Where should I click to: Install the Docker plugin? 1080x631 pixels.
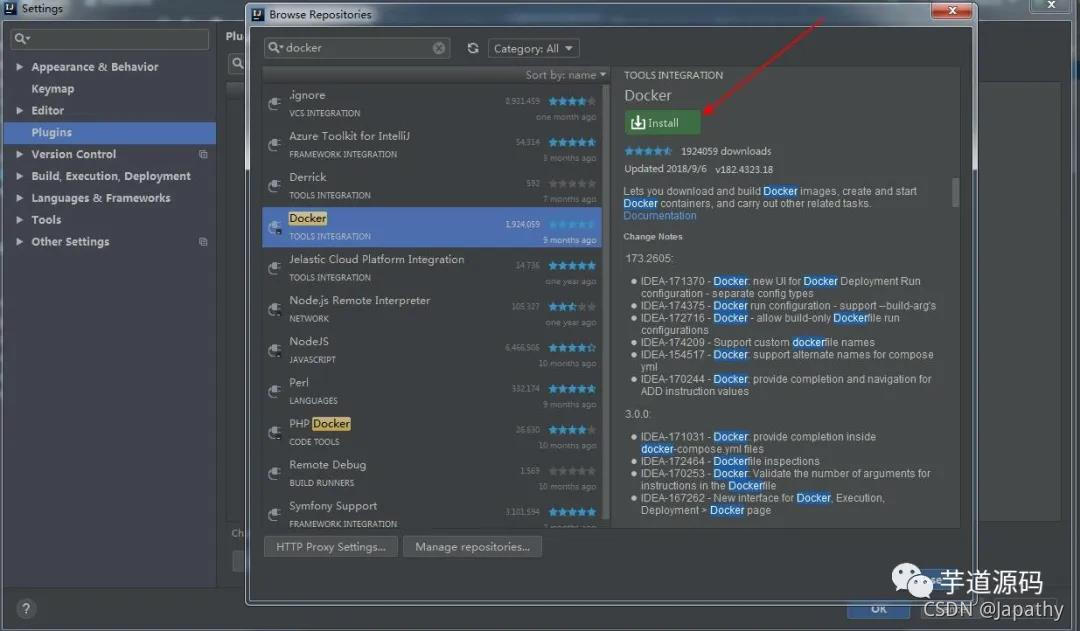click(663, 123)
